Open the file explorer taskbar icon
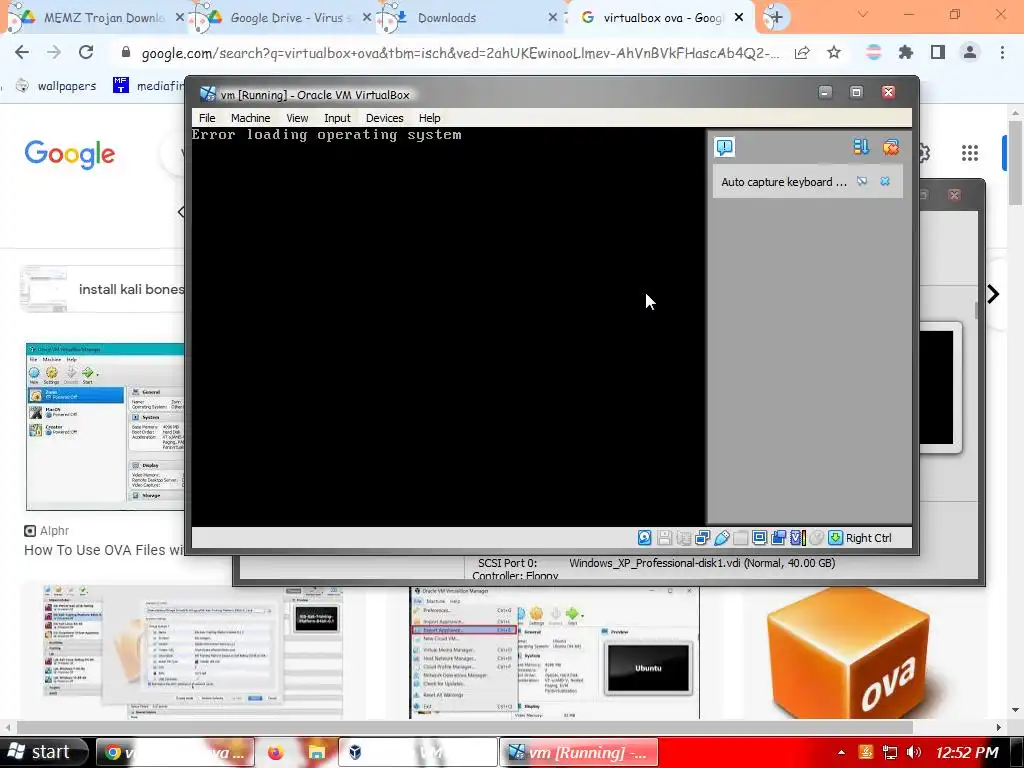 pyautogui.click(x=317, y=752)
